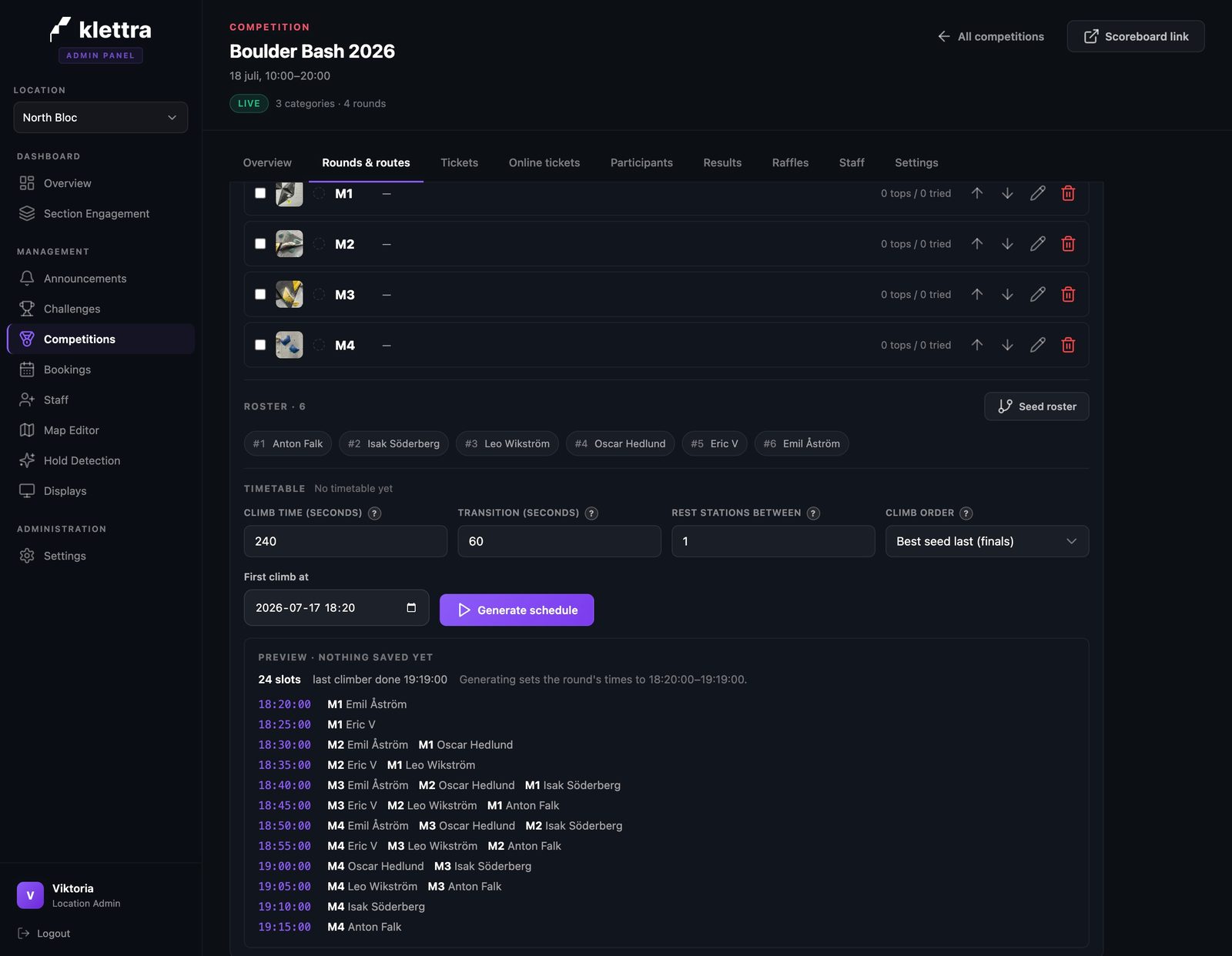Open Challenges in sidebar

tap(101, 309)
